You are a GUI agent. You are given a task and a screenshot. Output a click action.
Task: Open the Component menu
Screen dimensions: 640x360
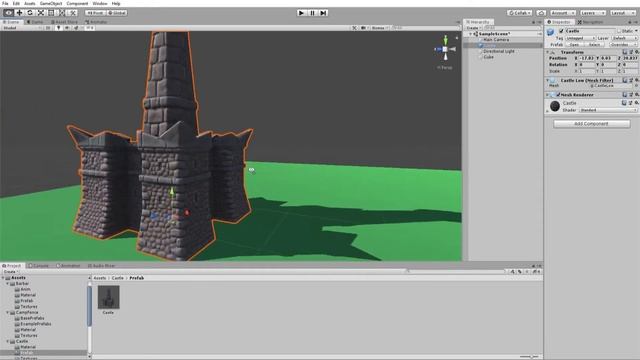77,3
